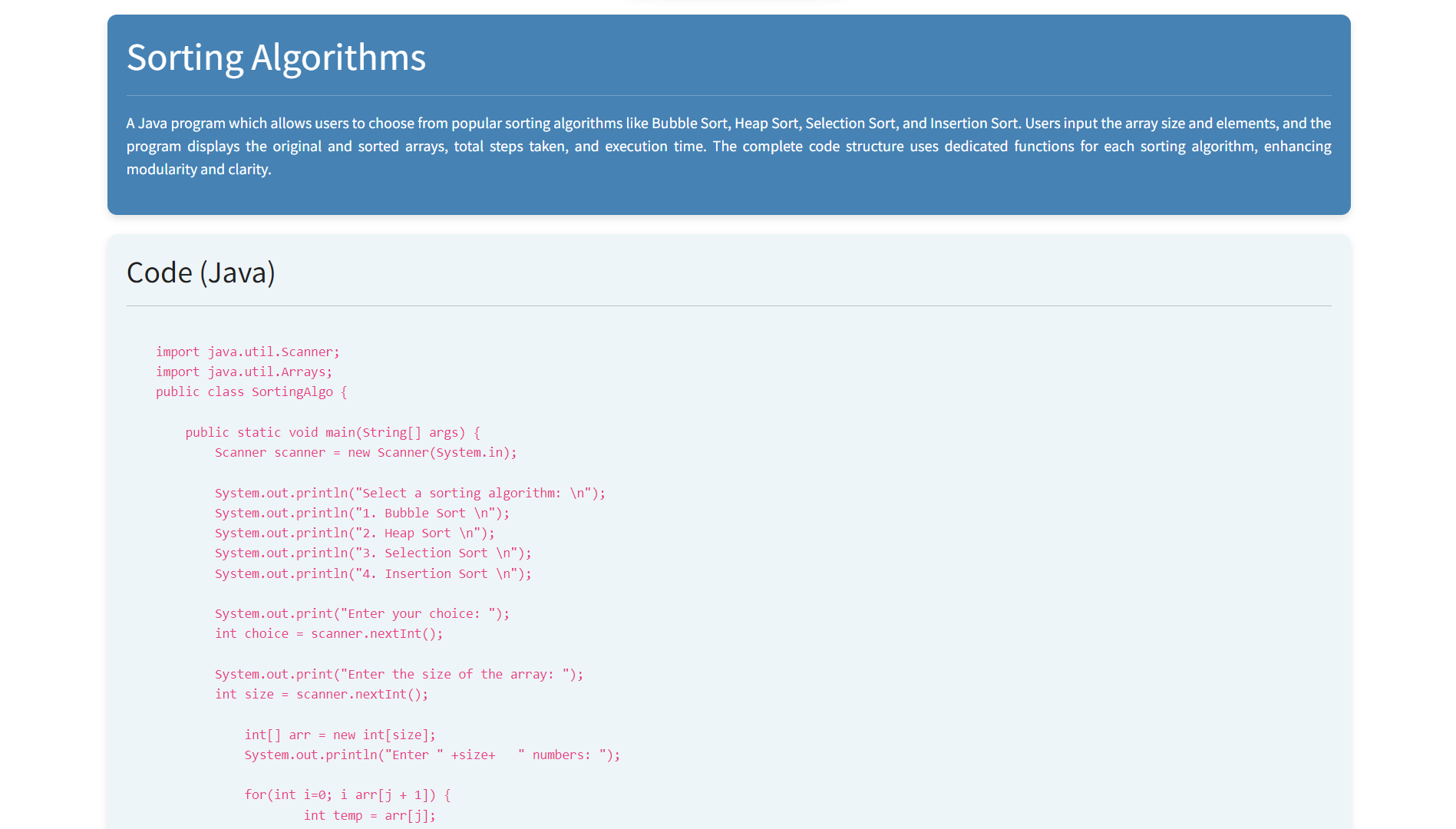1456x829 pixels.
Task: Click the '2. Heap Sort' println line
Action: tap(355, 533)
